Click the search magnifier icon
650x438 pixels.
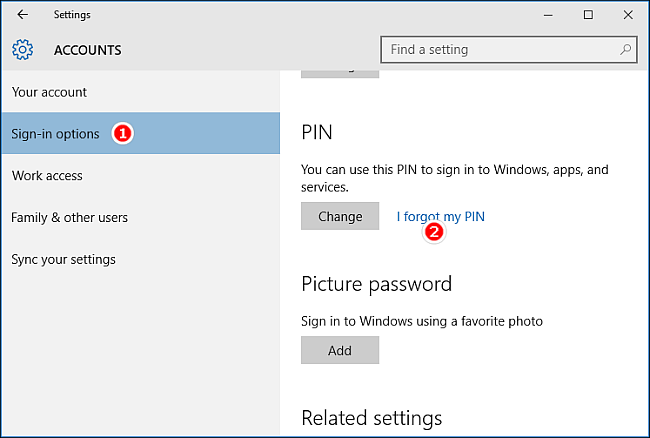pyautogui.click(x=625, y=50)
